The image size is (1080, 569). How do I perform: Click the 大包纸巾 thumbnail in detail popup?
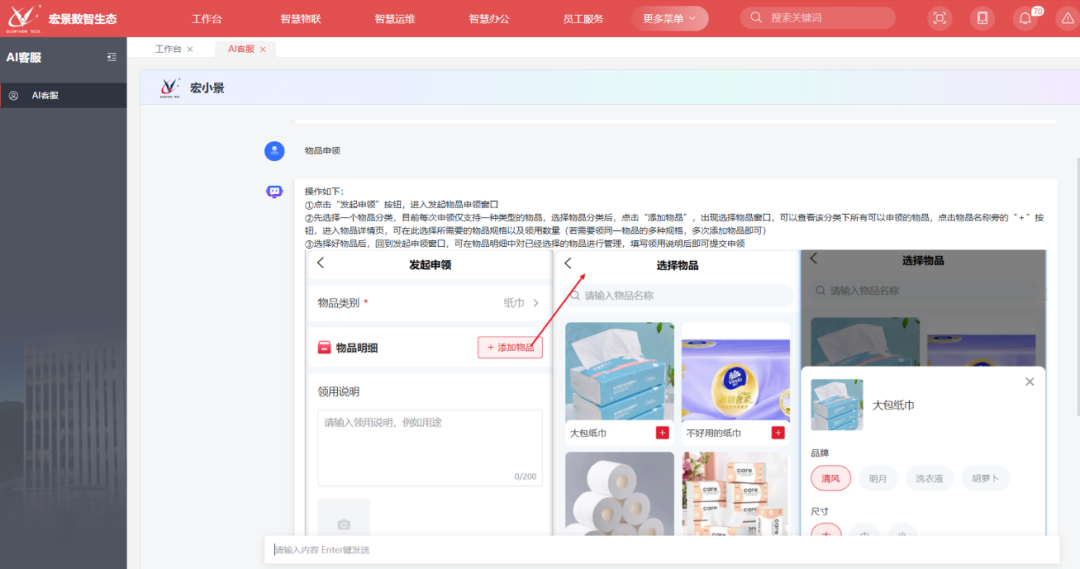pos(837,405)
